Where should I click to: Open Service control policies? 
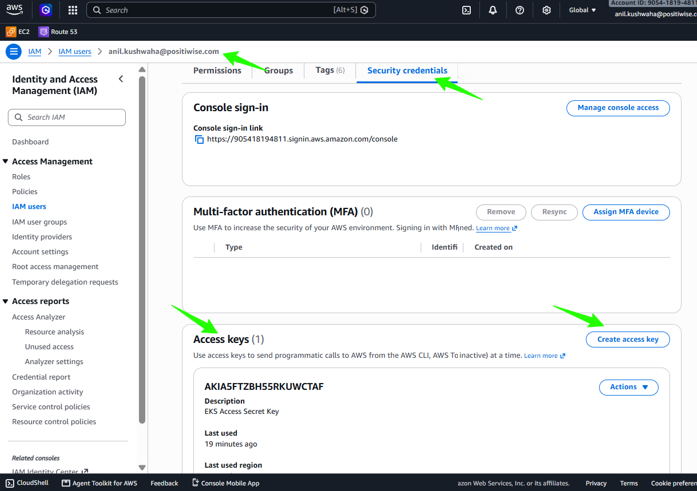(x=51, y=407)
